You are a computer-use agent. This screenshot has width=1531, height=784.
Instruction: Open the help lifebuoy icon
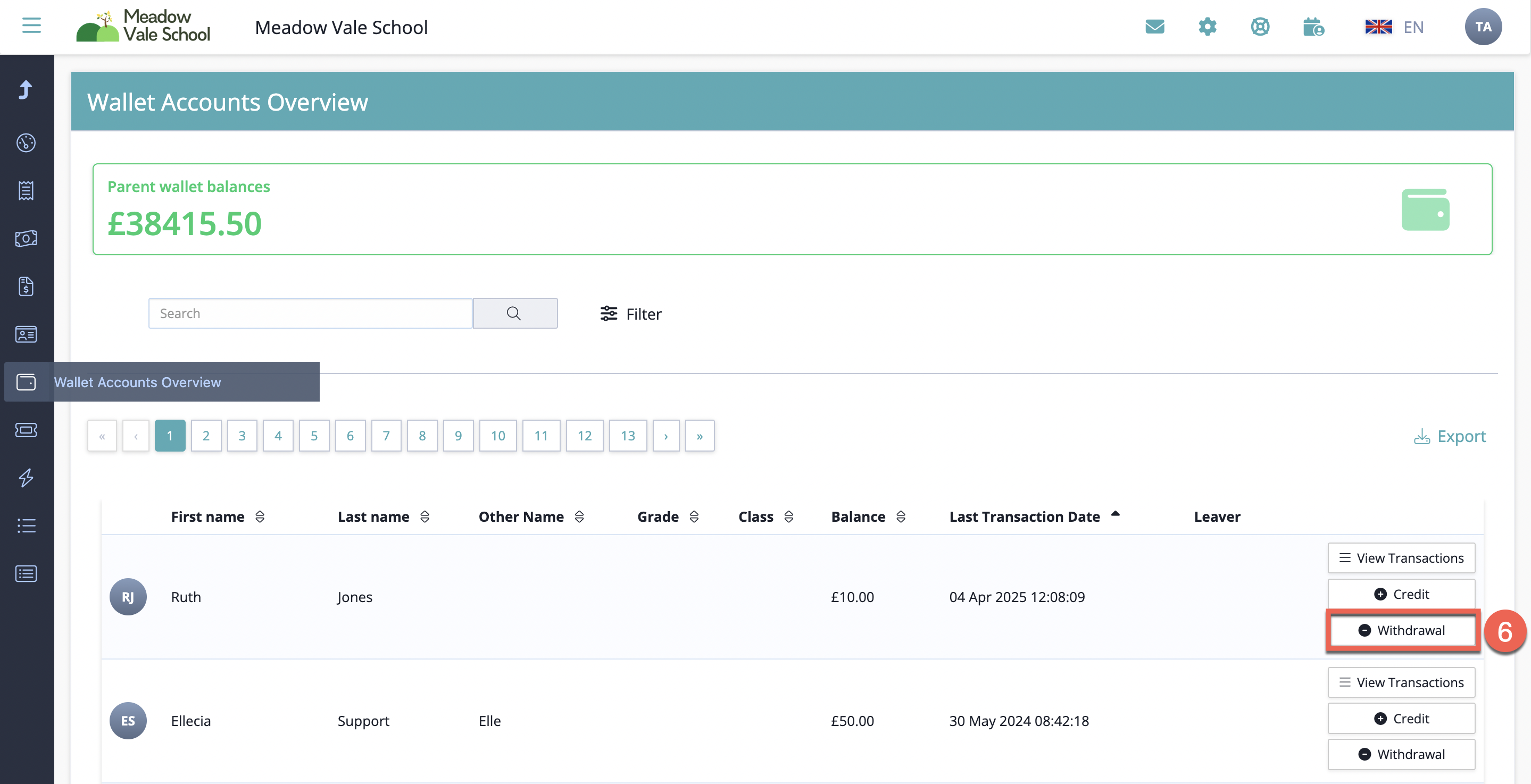point(1259,27)
